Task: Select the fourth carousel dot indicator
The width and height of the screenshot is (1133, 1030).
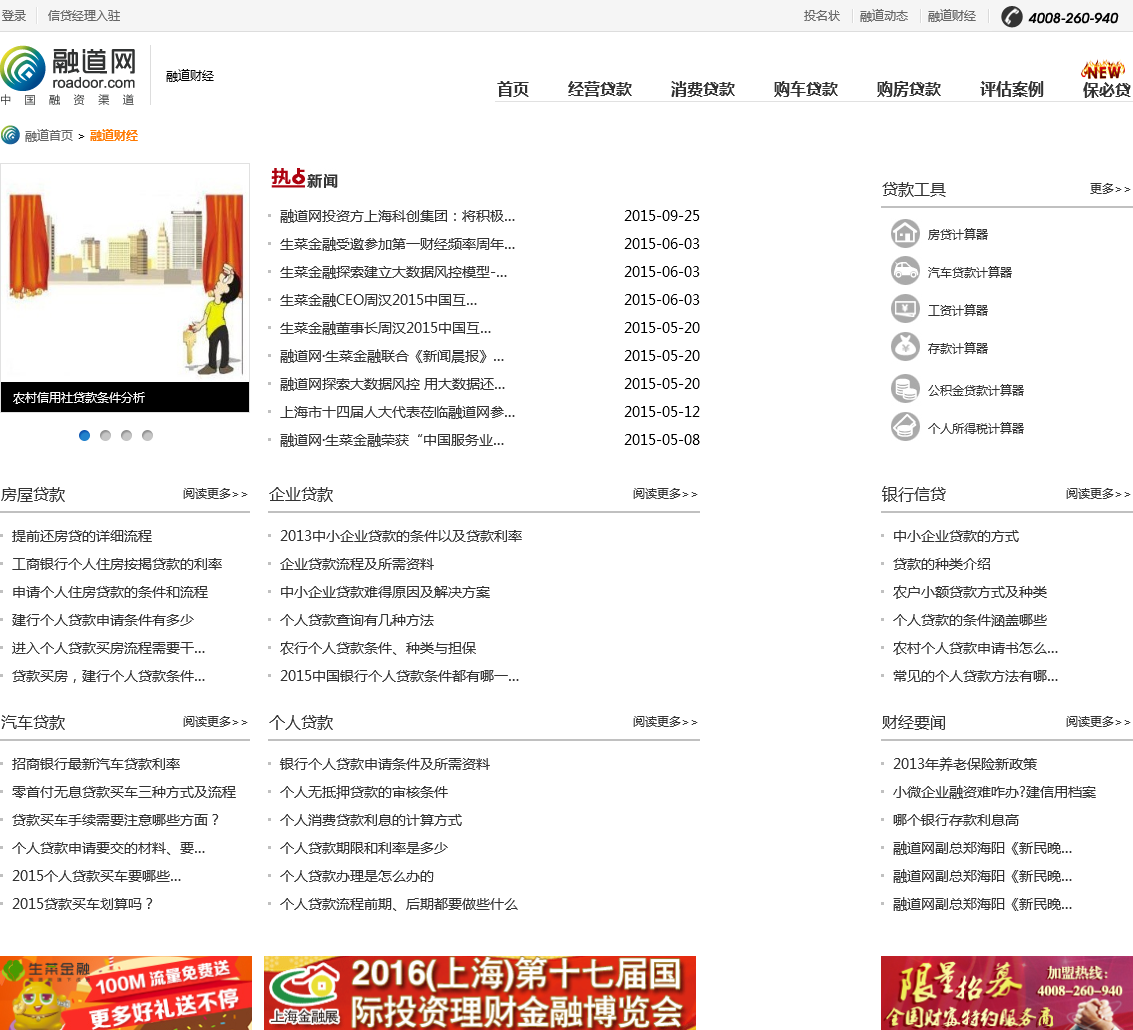Action: click(x=147, y=435)
